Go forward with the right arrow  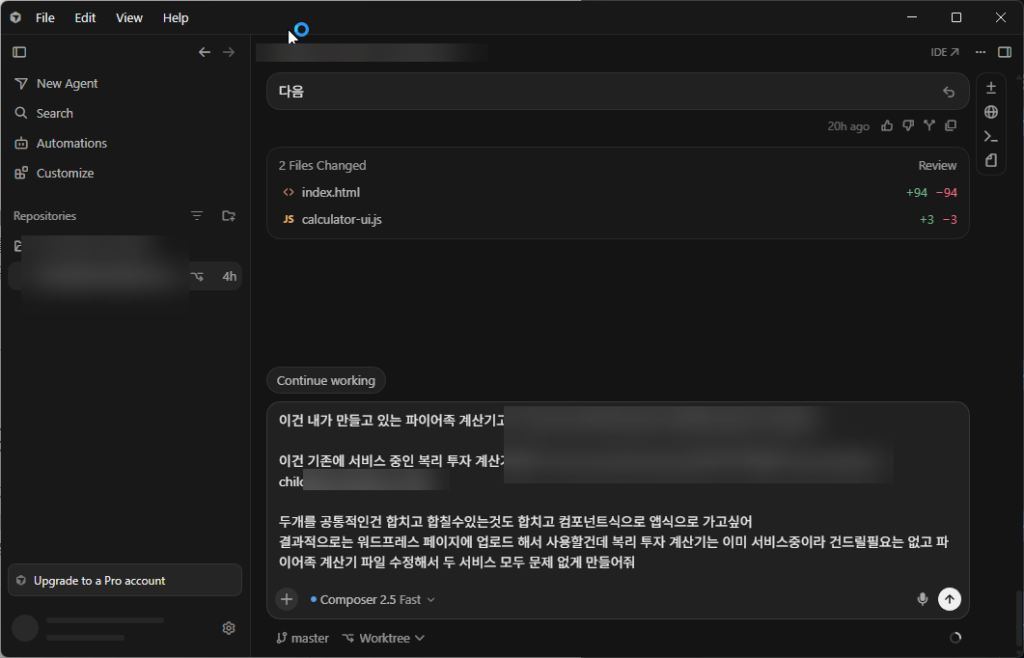click(x=229, y=52)
